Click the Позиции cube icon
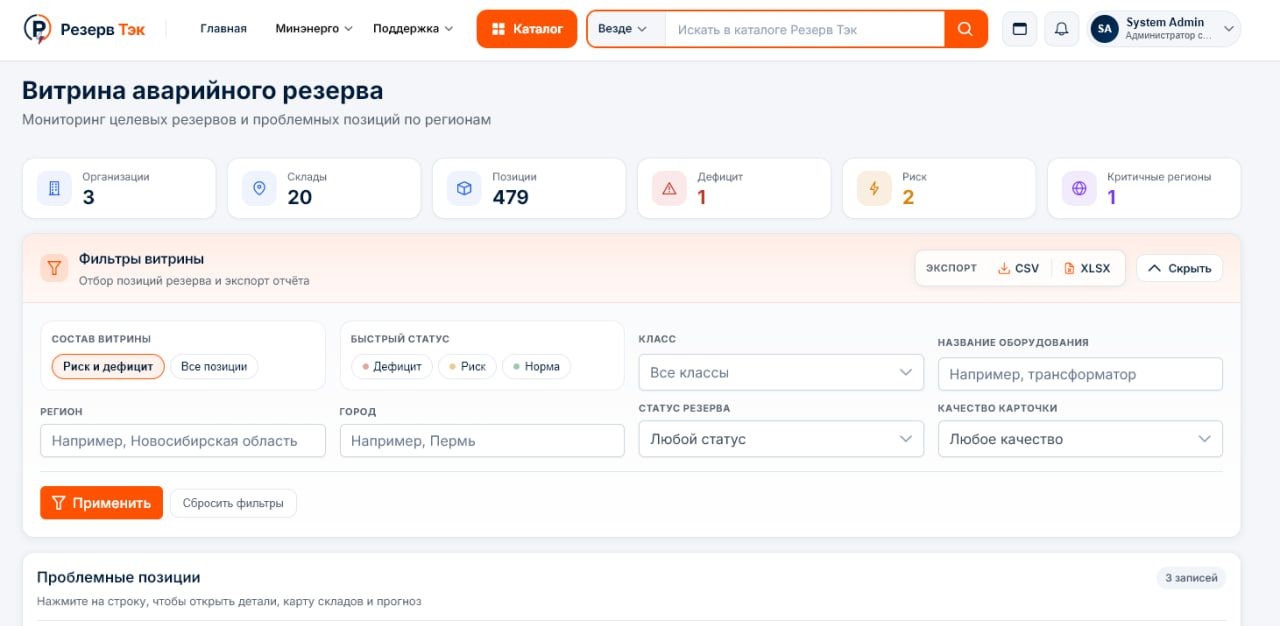Image resolution: width=1280 pixels, height=626 pixels. [x=464, y=188]
